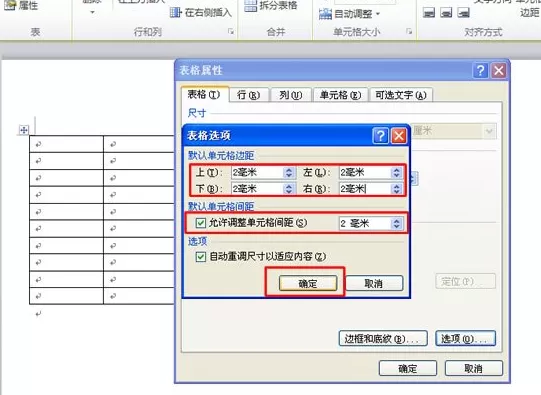Switch to the Cell (单元格) tab

tap(341, 95)
